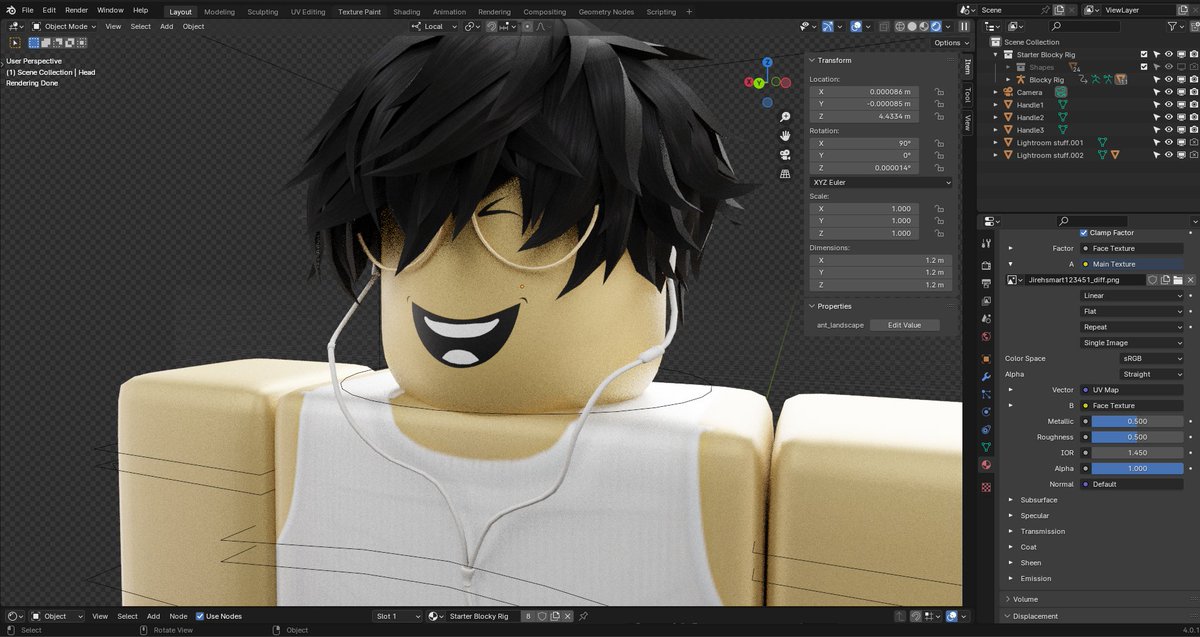Uncheck Starter Blocky Rig collection exclude checkbox
This screenshot has height=637, width=1200.
pos(1144,54)
